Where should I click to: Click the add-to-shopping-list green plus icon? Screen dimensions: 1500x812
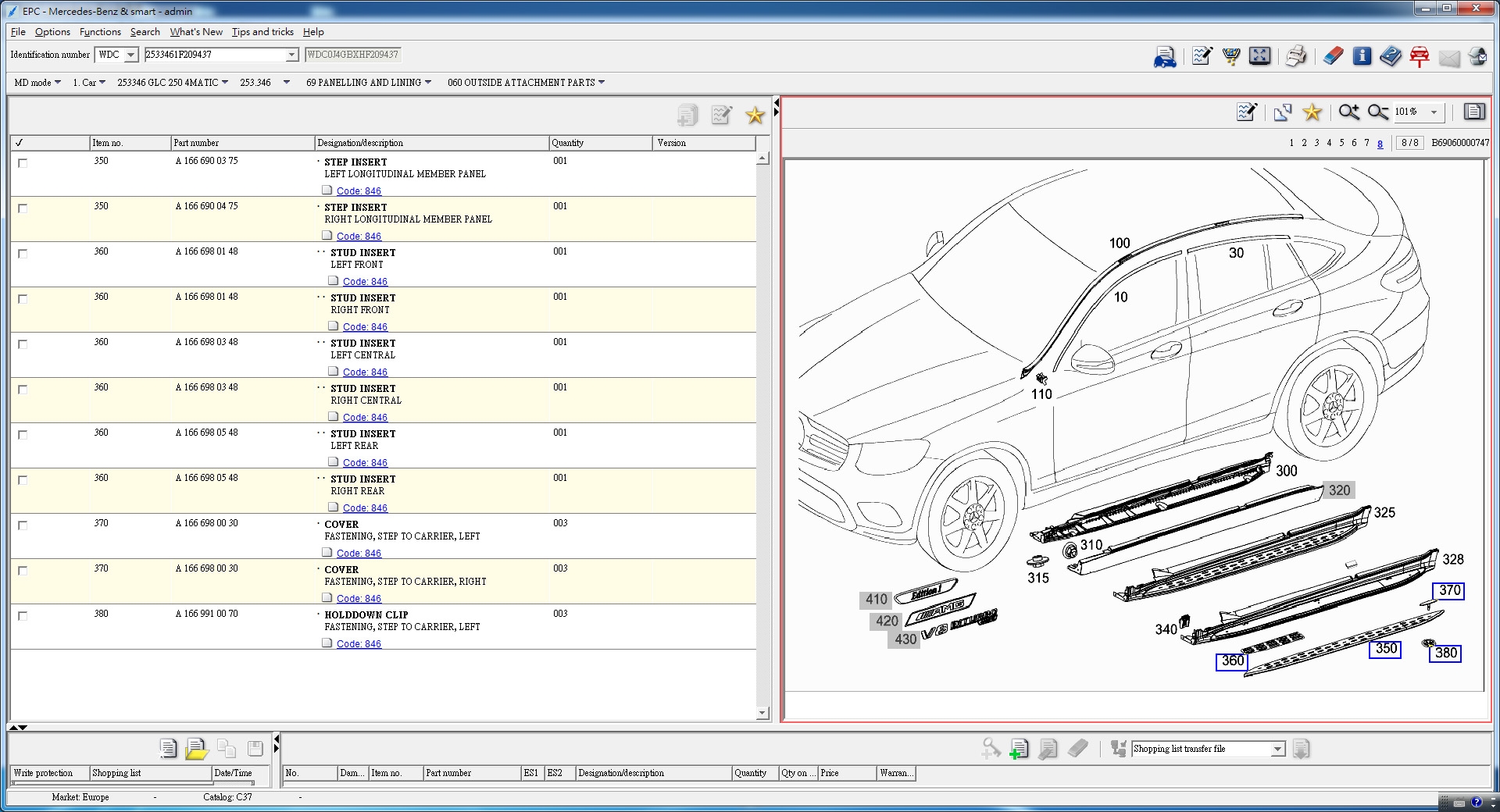click(1019, 749)
